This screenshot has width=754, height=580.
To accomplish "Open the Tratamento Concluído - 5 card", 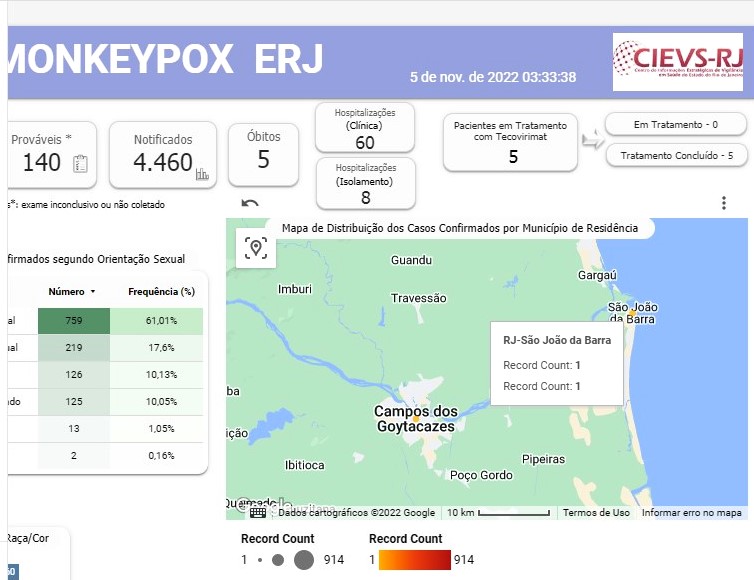I will click(677, 155).
